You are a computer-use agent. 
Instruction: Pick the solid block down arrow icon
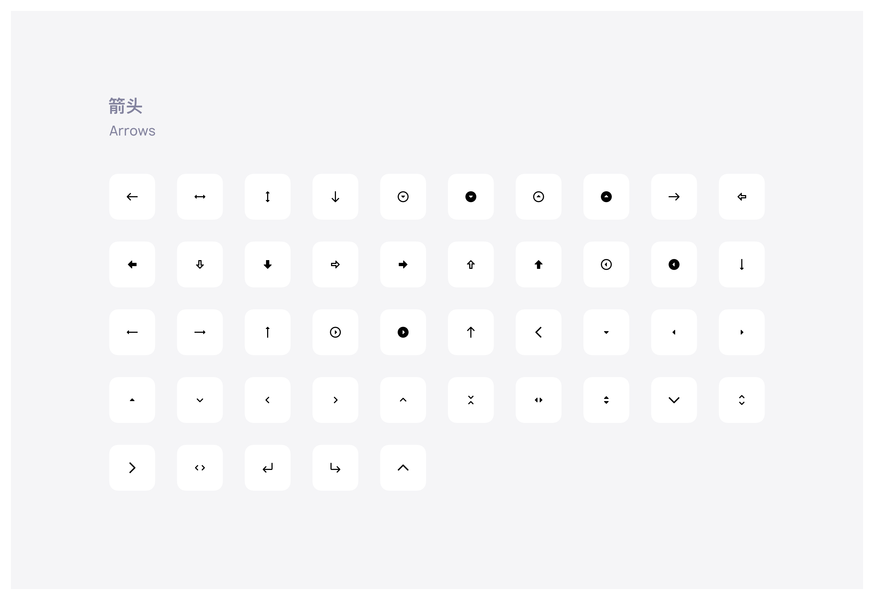pos(267,265)
